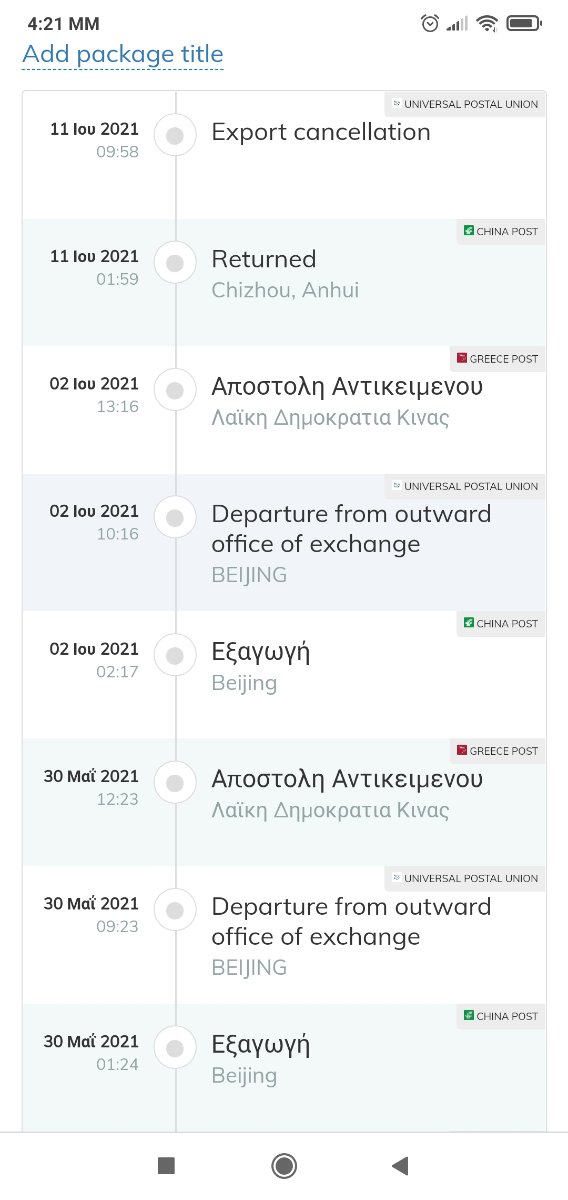The width and height of the screenshot is (568, 1200).
Task: Open the Εξαγωγή Beijing entry from 30 Μαΐ
Action: (x=284, y=1067)
